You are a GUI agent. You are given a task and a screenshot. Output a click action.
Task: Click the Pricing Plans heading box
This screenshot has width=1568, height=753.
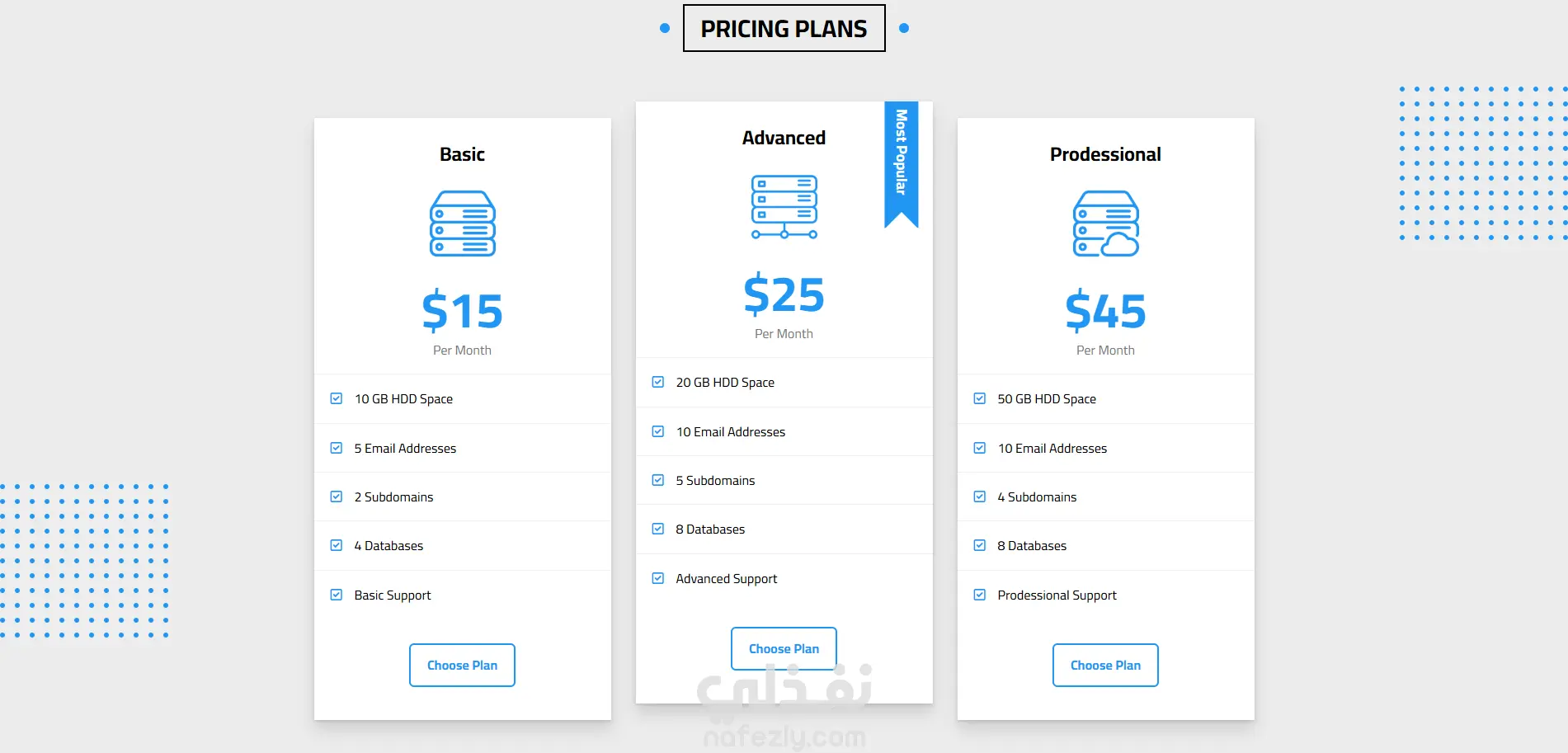coord(784,28)
